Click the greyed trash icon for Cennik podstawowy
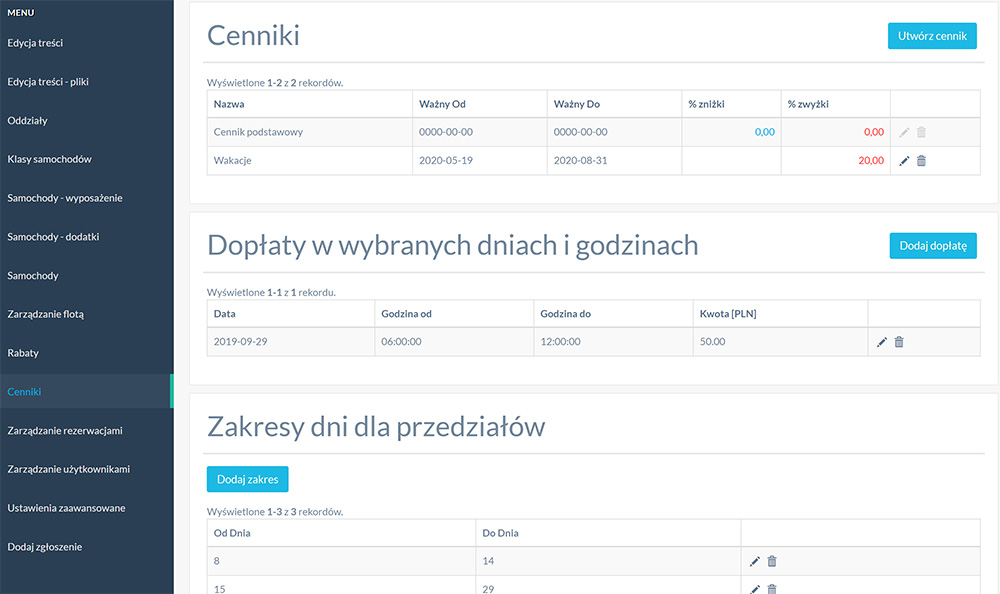The width and height of the screenshot is (1000, 594). (x=921, y=132)
